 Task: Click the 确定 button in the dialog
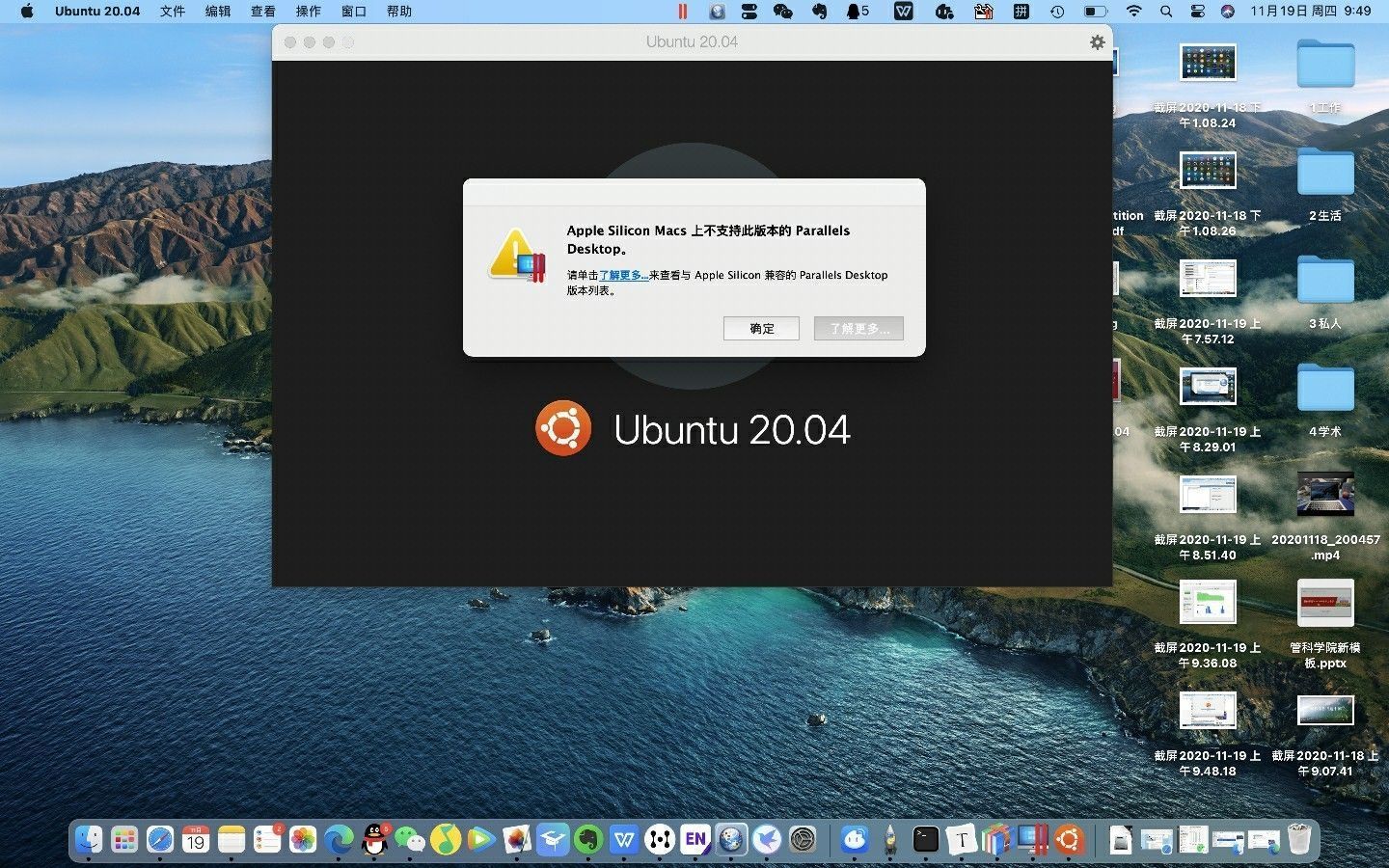point(761,329)
